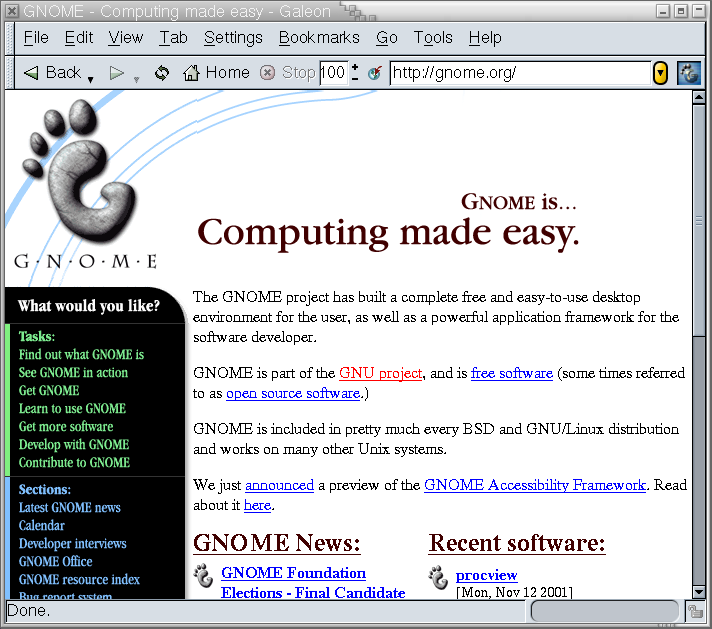This screenshot has height=629, width=712.
Task: Open the Tools menu
Action: pos(433,38)
